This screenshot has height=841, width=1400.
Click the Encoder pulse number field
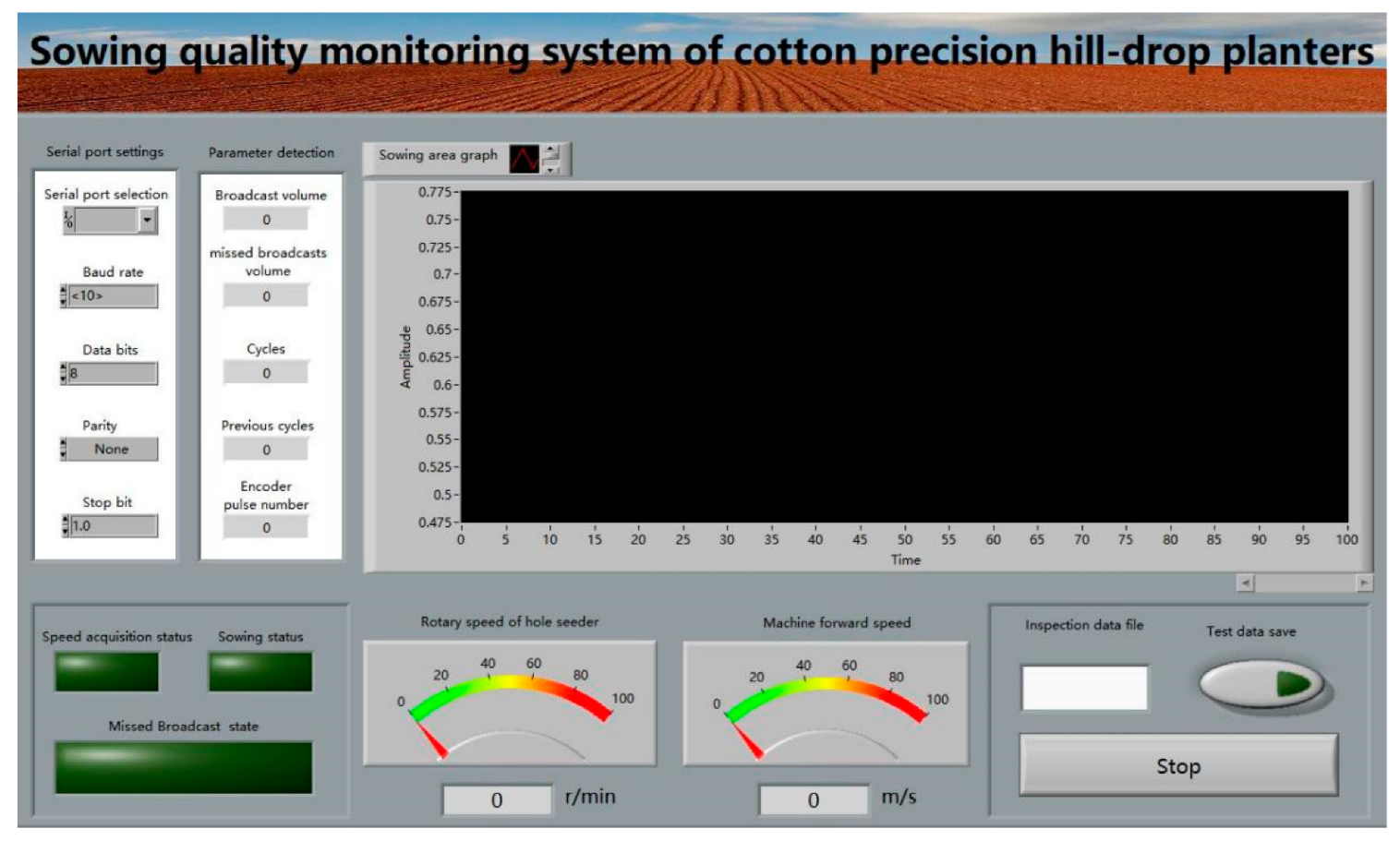[266, 528]
